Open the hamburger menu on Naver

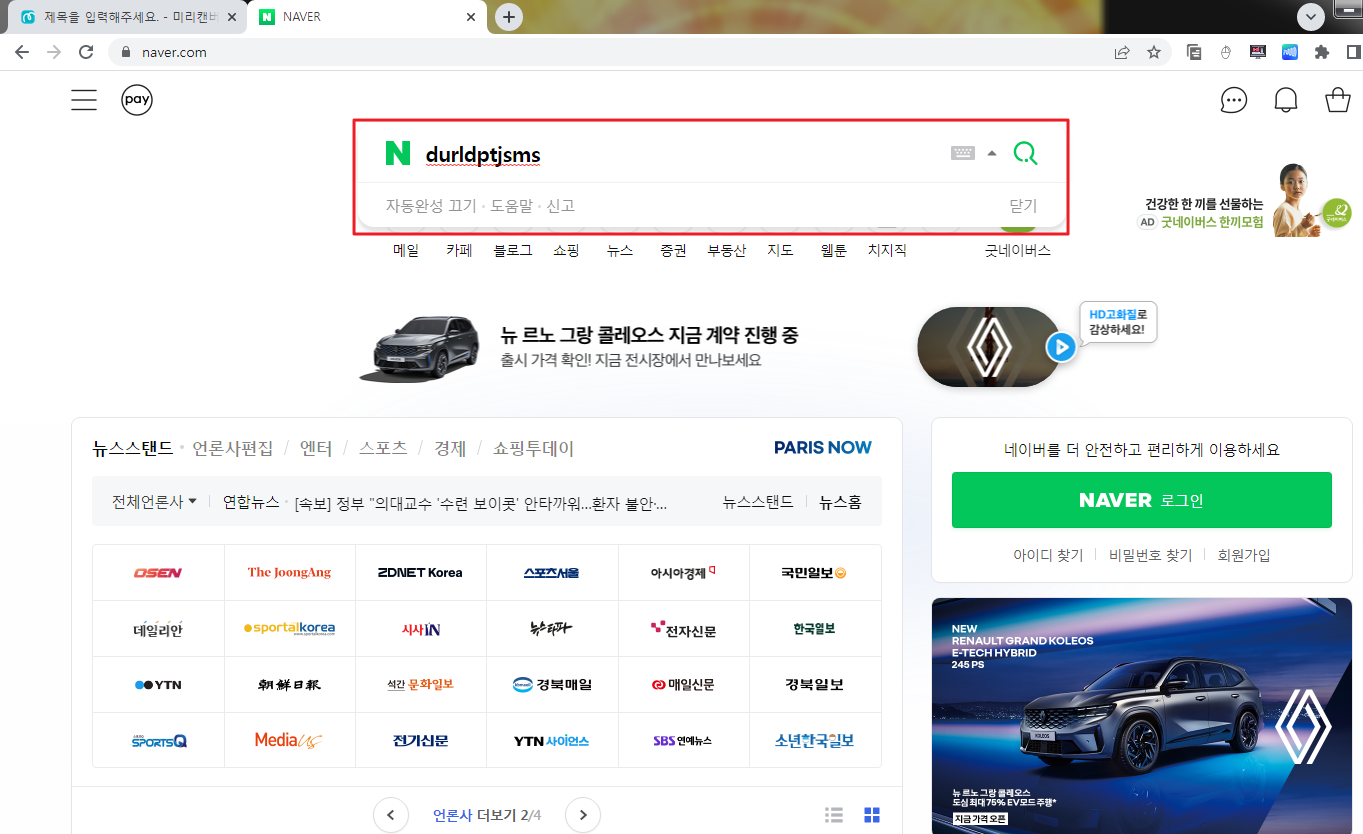(84, 100)
